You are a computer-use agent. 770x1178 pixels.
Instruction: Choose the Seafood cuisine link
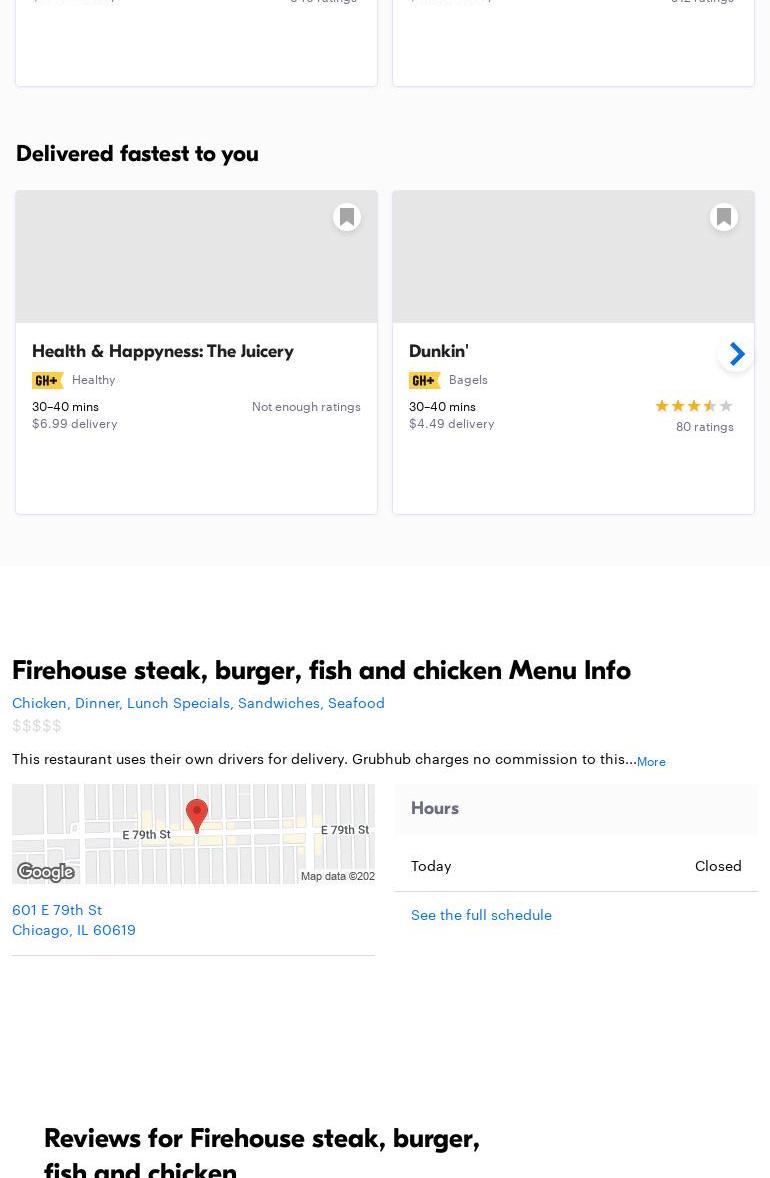[356, 702]
